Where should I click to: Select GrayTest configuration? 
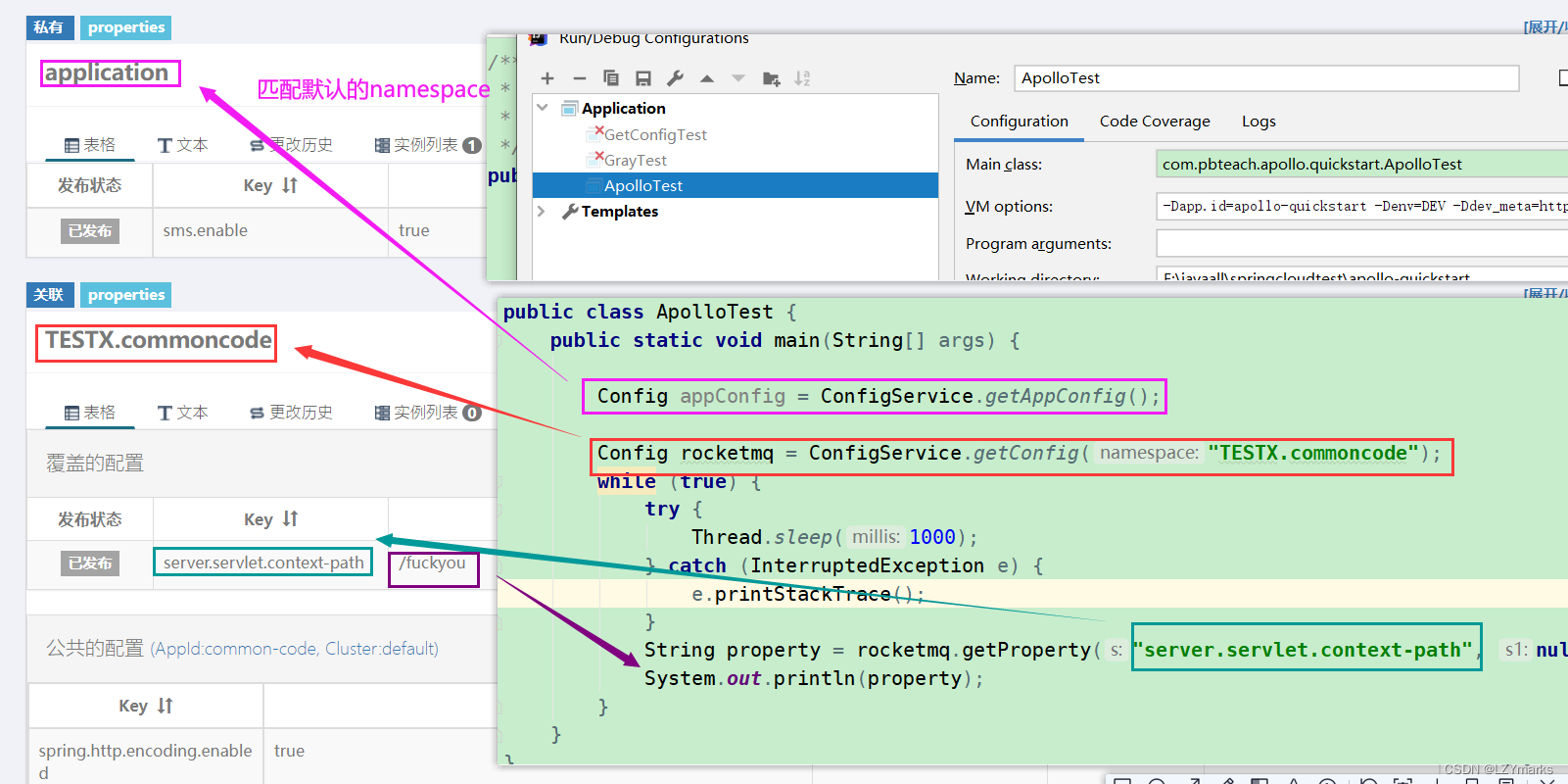(636, 160)
